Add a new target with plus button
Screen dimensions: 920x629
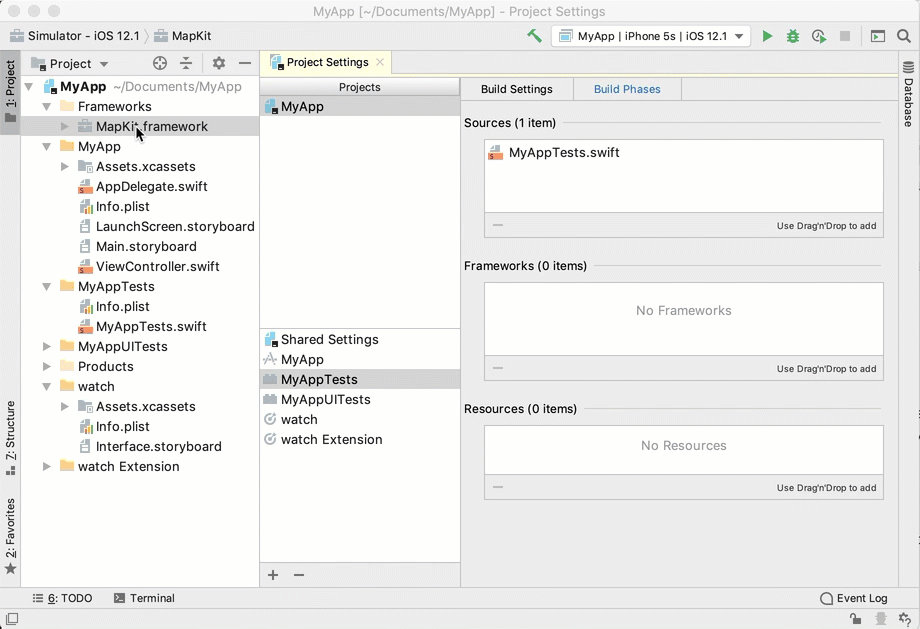click(273, 575)
